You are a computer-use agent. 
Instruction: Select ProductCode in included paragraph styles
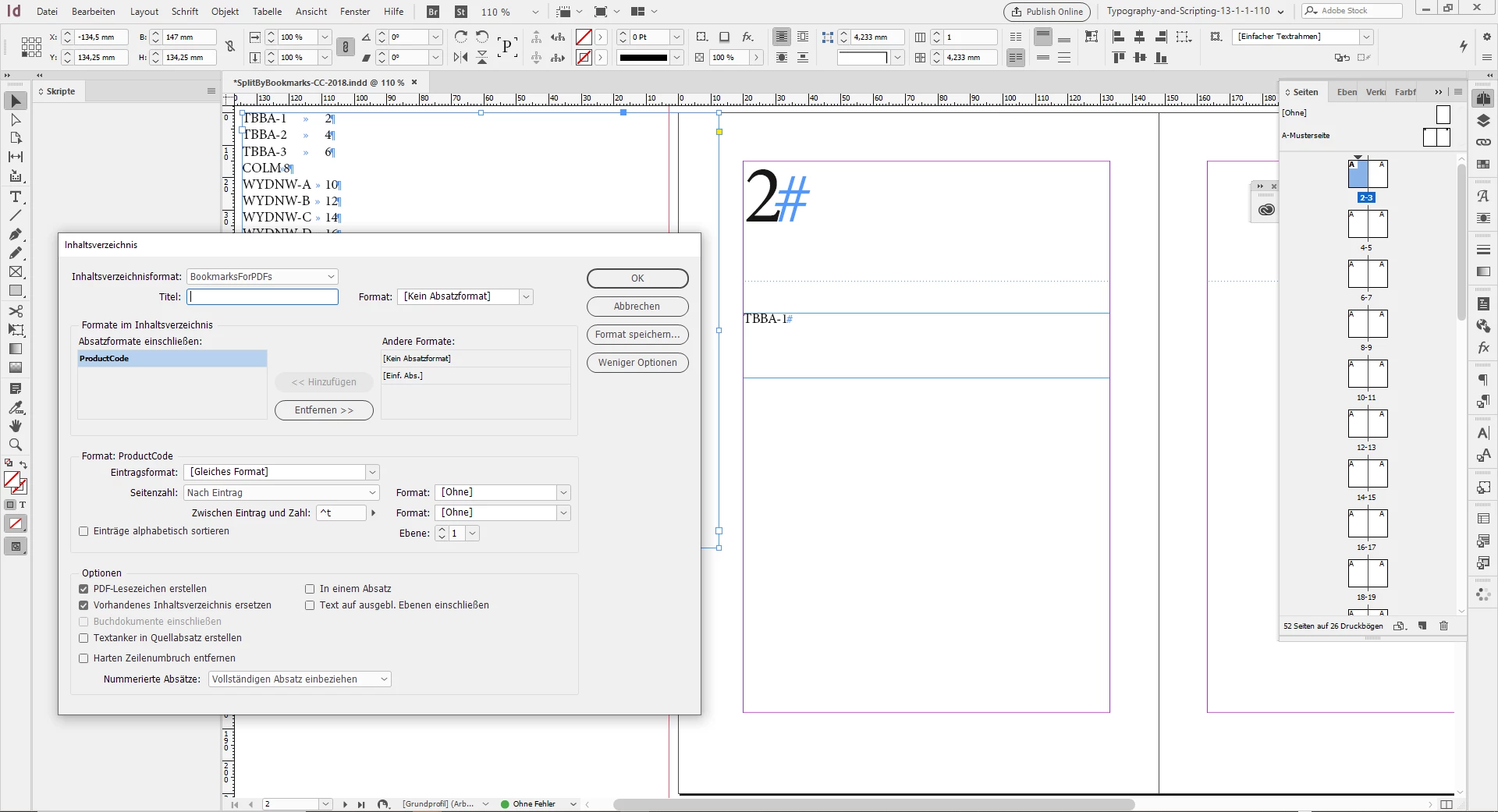pos(172,359)
